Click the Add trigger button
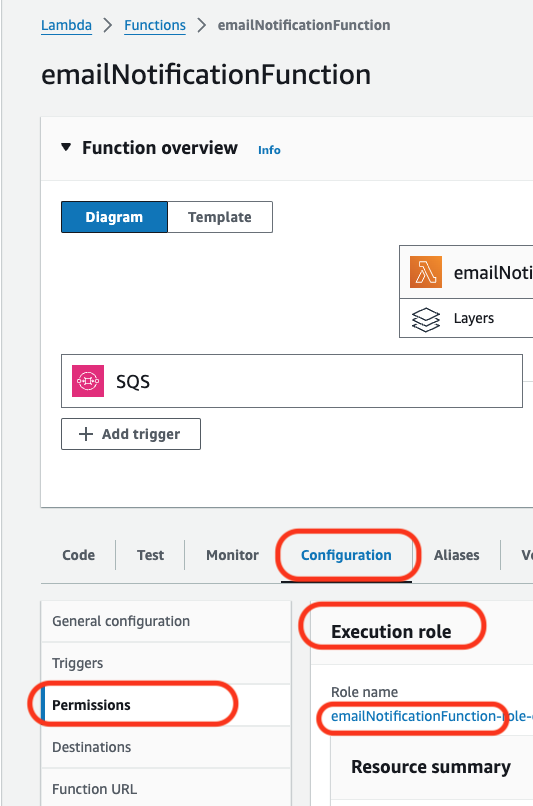This screenshot has height=806, width=533. pyautogui.click(x=131, y=434)
